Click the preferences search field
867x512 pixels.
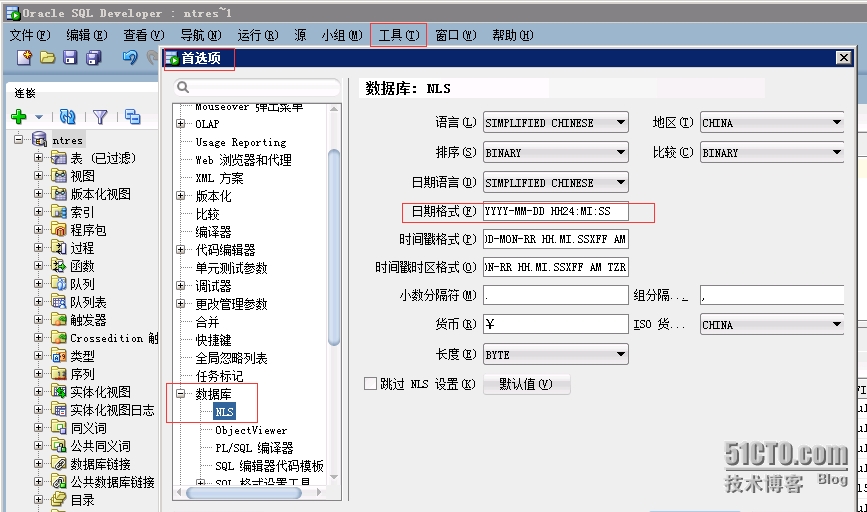(257, 87)
